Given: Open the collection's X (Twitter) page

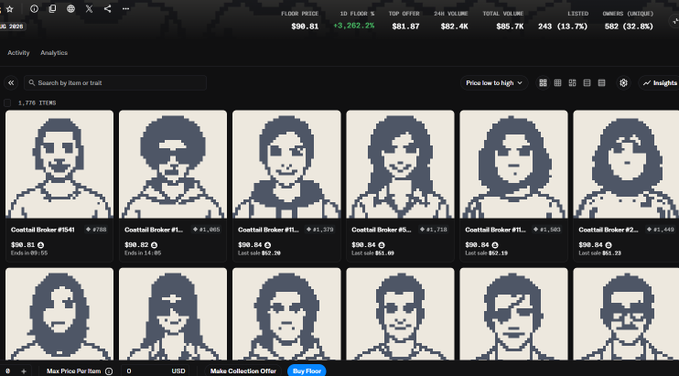Looking at the screenshot, I should [89, 9].
